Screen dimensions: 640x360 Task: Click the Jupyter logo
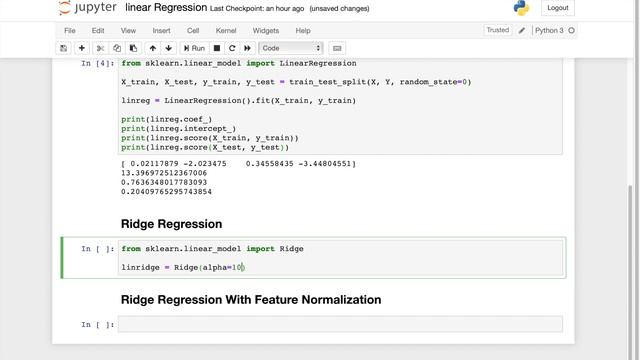coord(87,7)
